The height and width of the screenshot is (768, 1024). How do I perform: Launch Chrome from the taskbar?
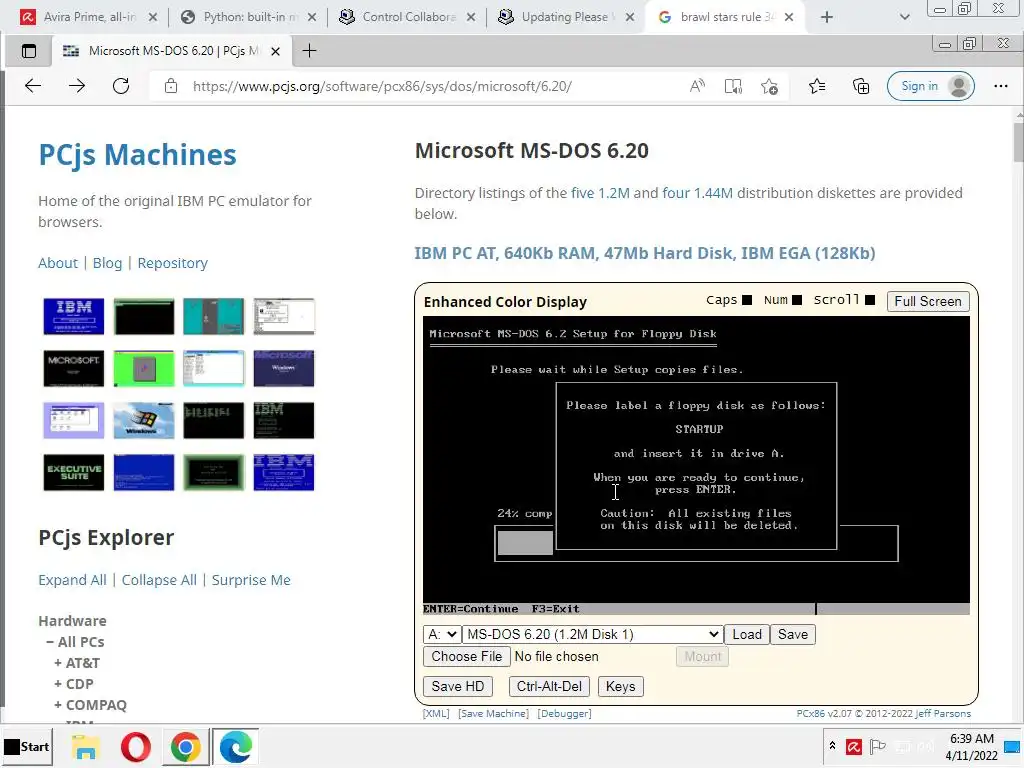[x=185, y=746]
